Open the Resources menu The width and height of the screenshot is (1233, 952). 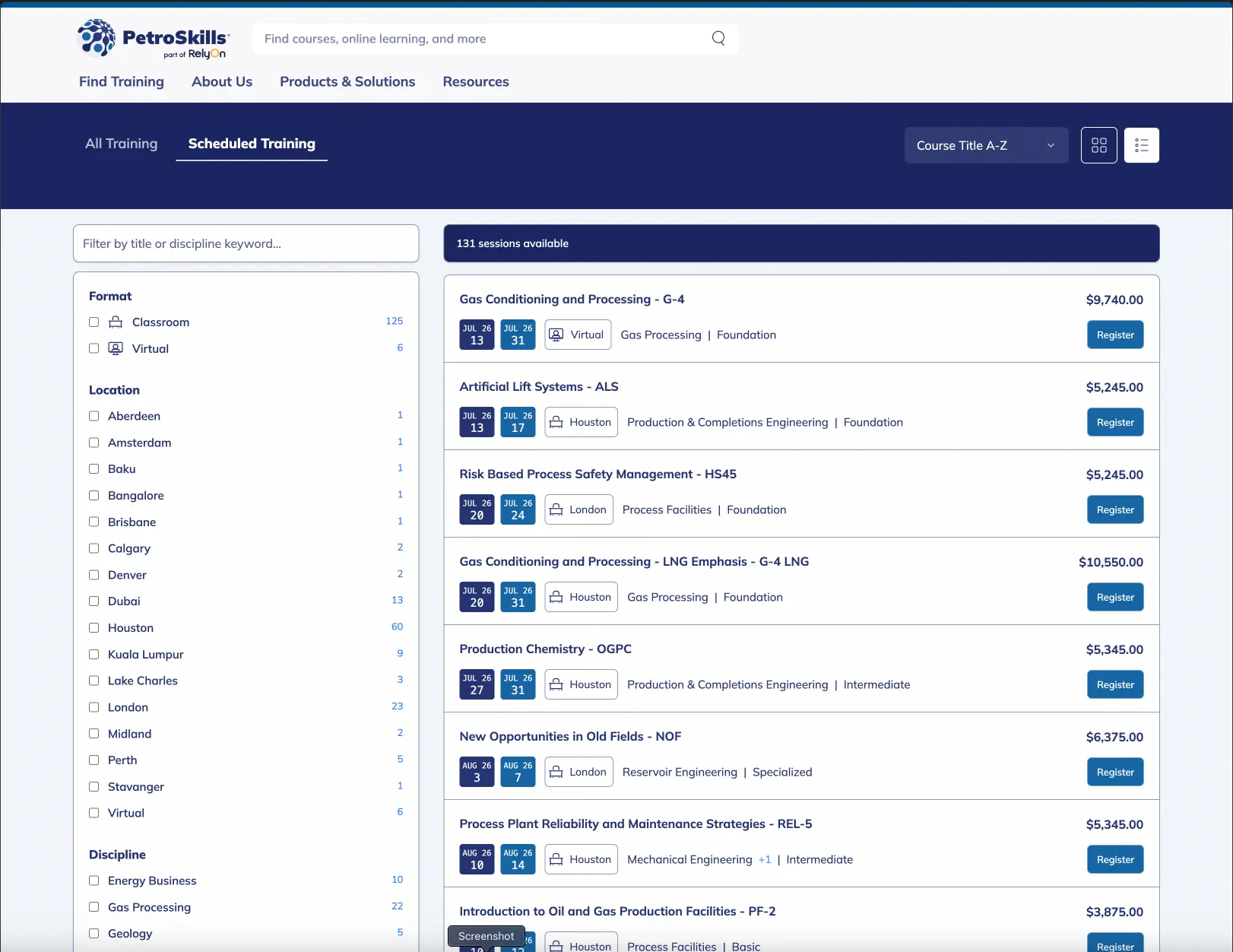[476, 81]
